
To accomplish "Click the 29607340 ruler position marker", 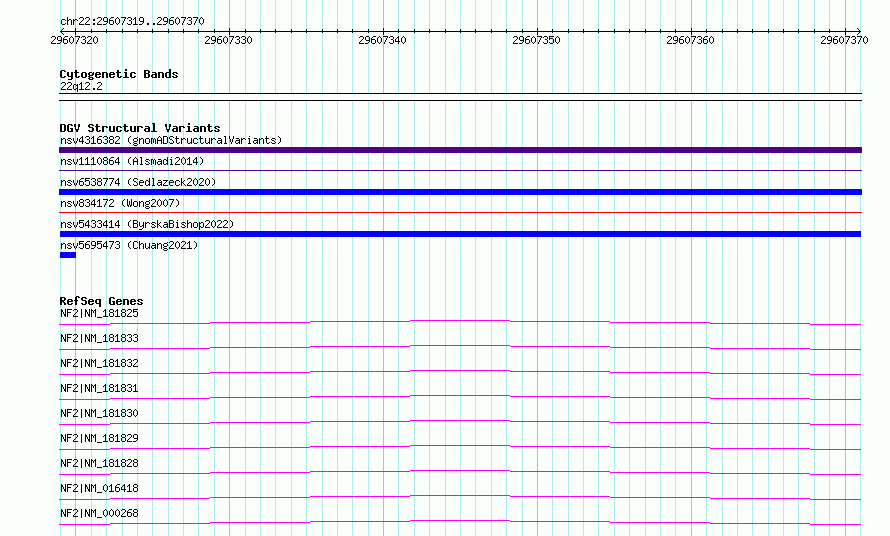I will [383, 40].
